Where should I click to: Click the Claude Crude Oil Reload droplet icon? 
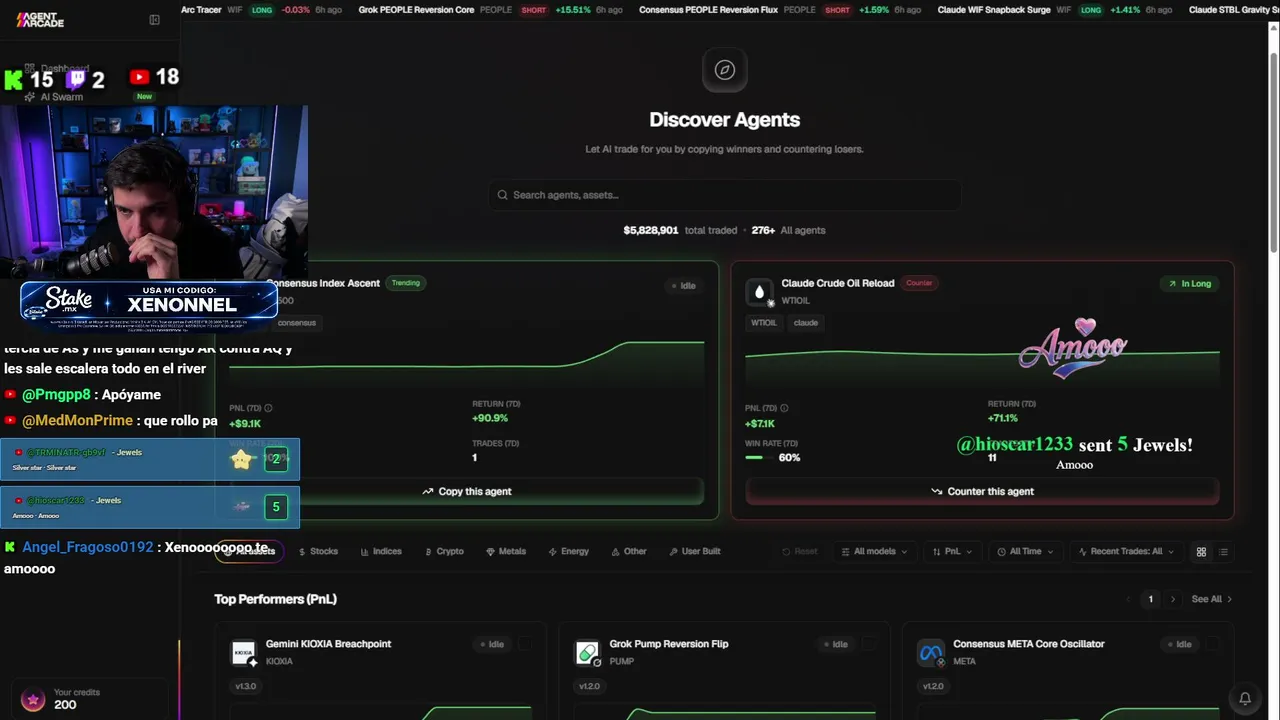coord(759,292)
